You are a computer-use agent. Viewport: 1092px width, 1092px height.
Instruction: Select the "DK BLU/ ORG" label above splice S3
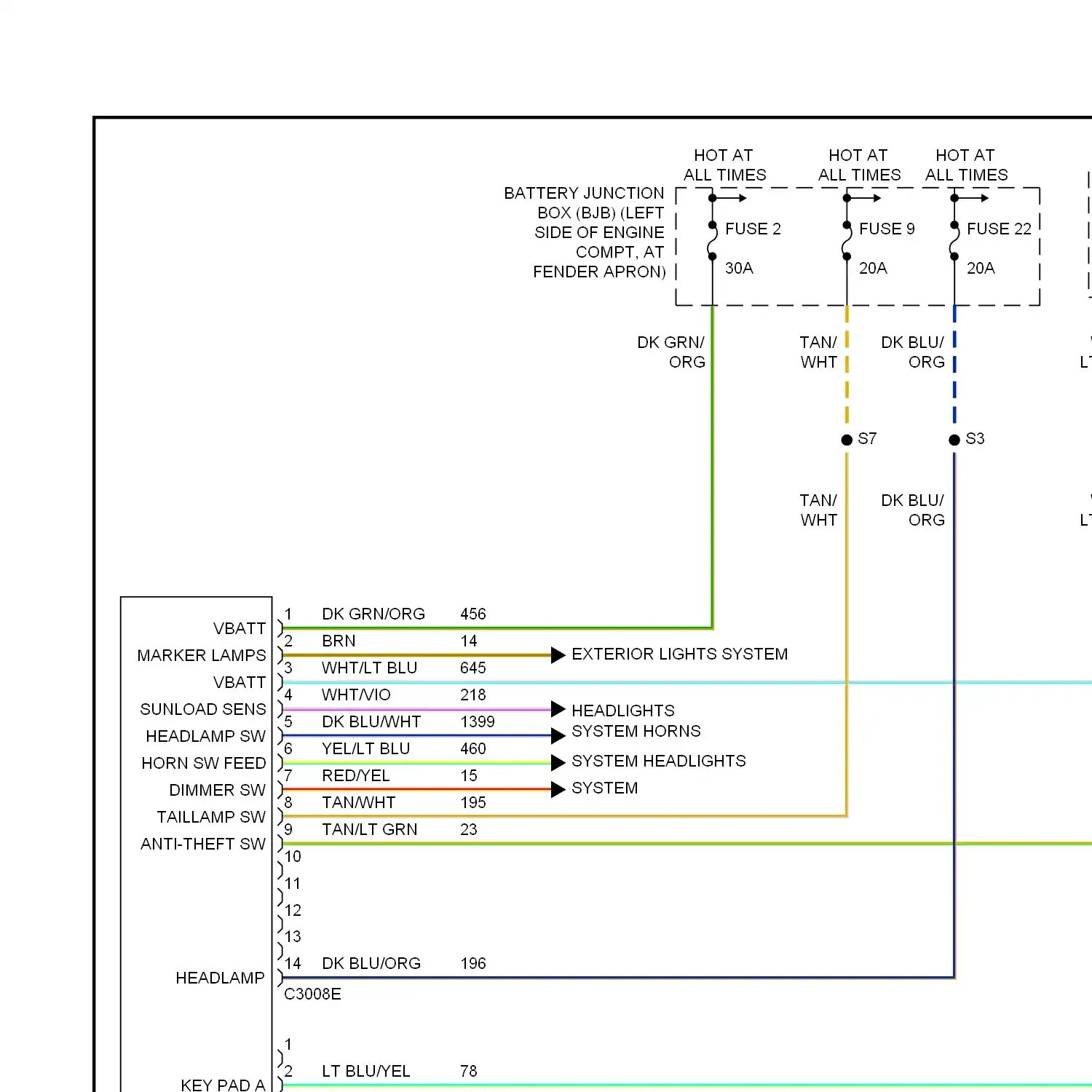pos(913,352)
